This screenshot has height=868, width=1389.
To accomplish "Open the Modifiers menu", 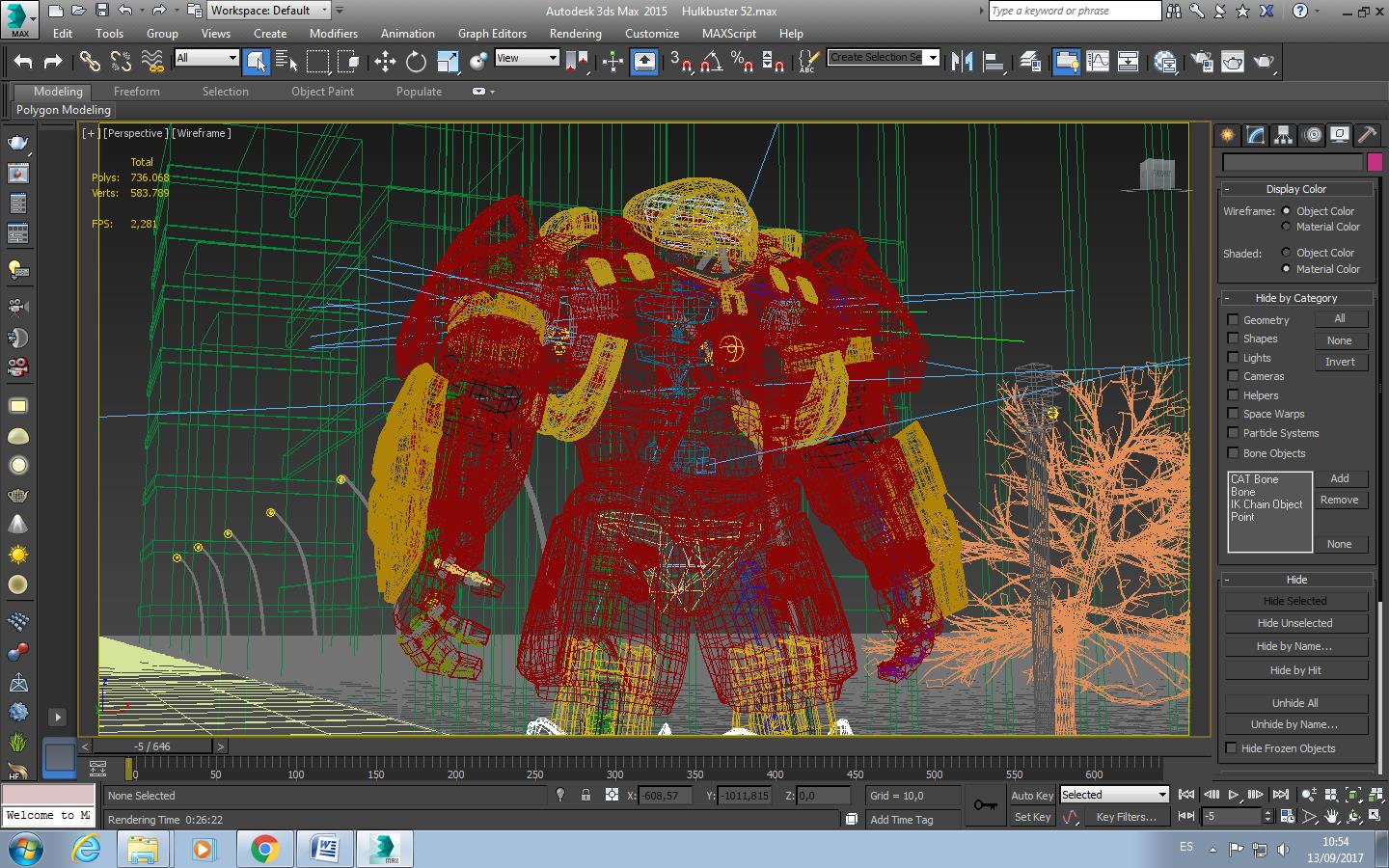I will tap(333, 33).
